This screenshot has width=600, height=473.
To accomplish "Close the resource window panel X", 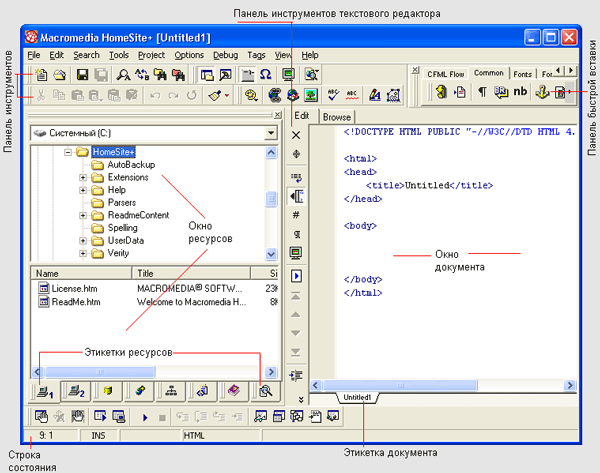I will [277, 114].
